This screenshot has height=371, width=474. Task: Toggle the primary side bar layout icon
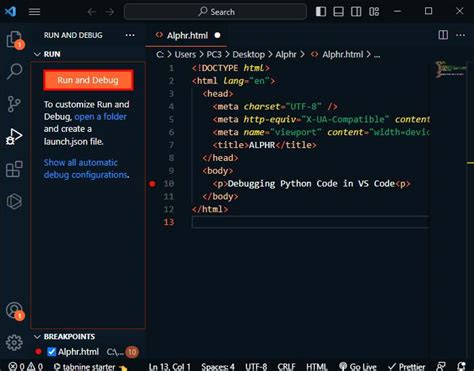point(321,12)
